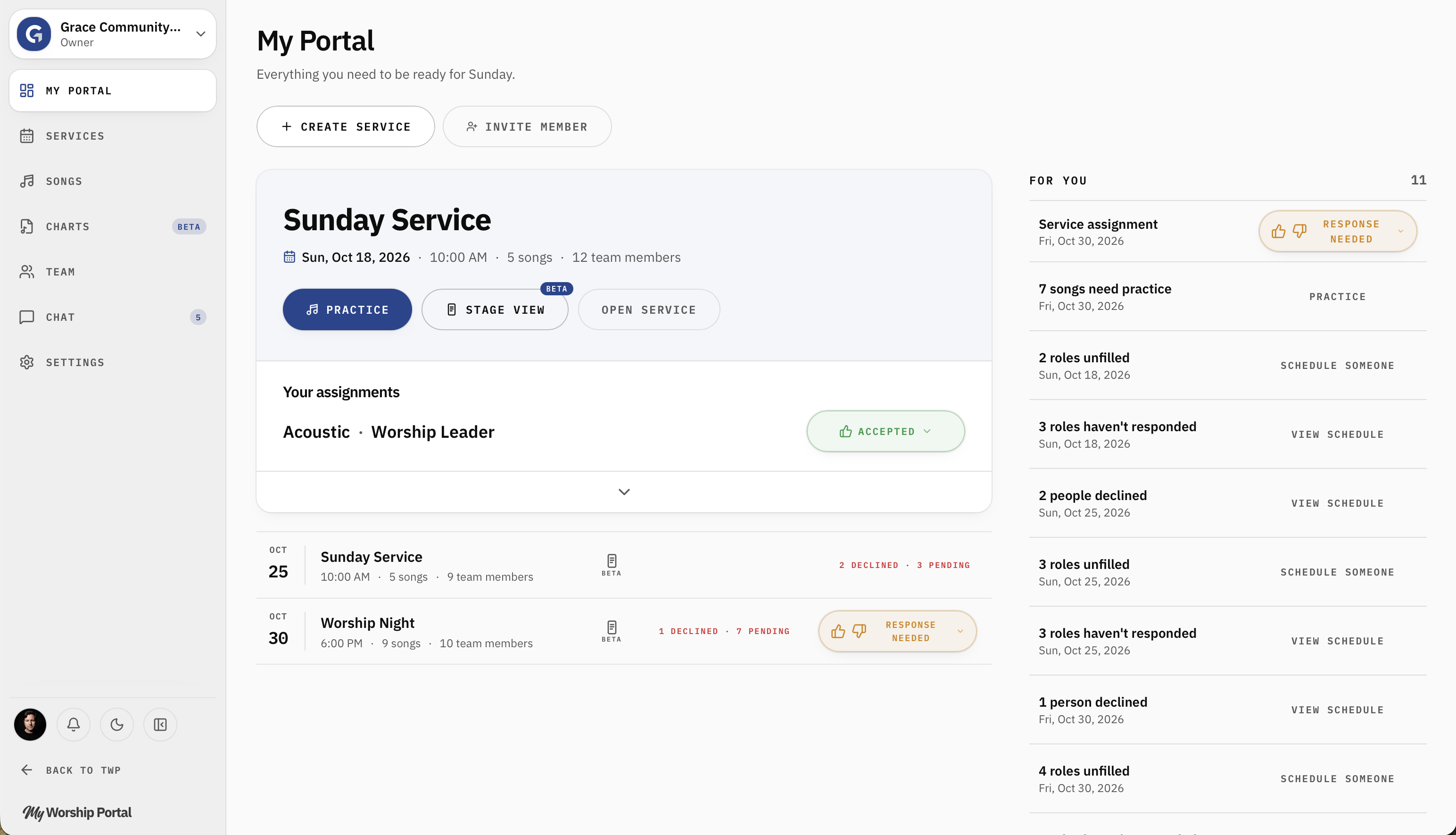Schedule someone for 4 roles unfilled
The image size is (1456, 835).
(x=1337, y=779)
